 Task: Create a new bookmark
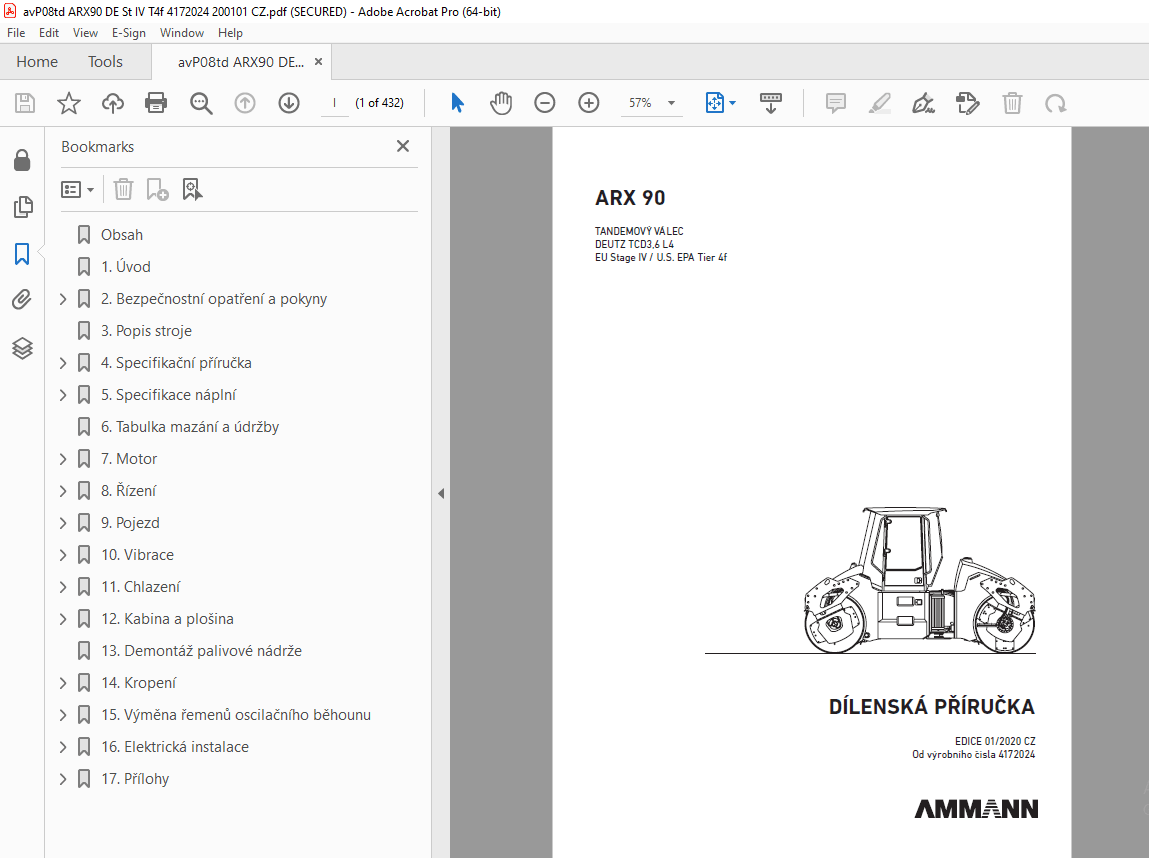(157, 189)
